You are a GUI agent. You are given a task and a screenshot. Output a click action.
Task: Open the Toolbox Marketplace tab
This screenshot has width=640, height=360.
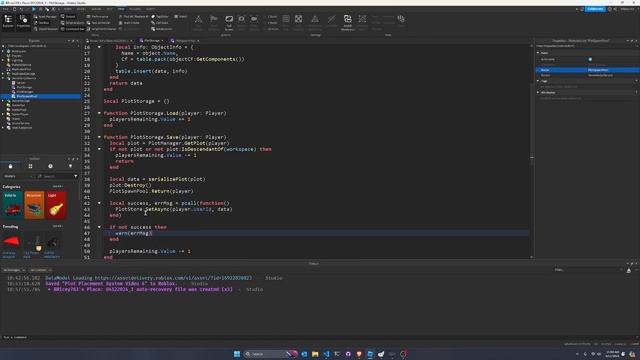coord(10,166)
